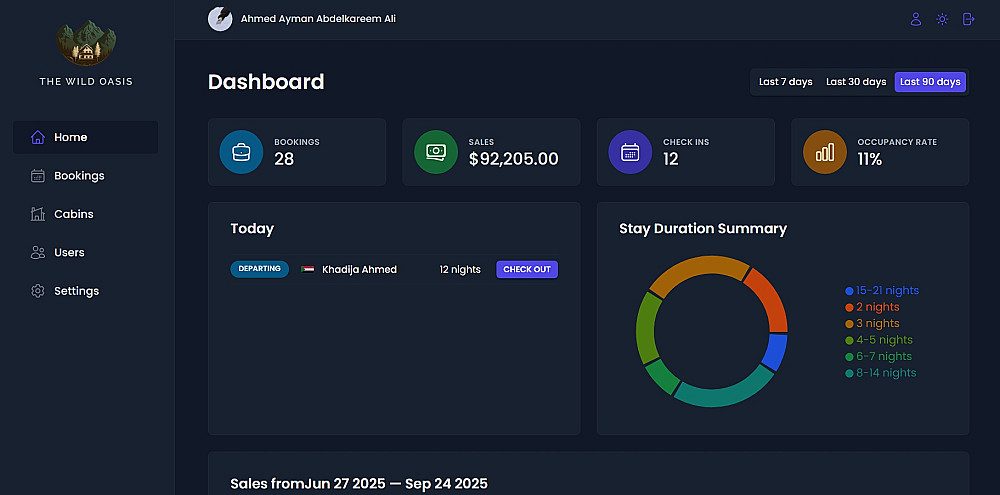
Task: Open the user account profile icon
Action: pos(915,19)
